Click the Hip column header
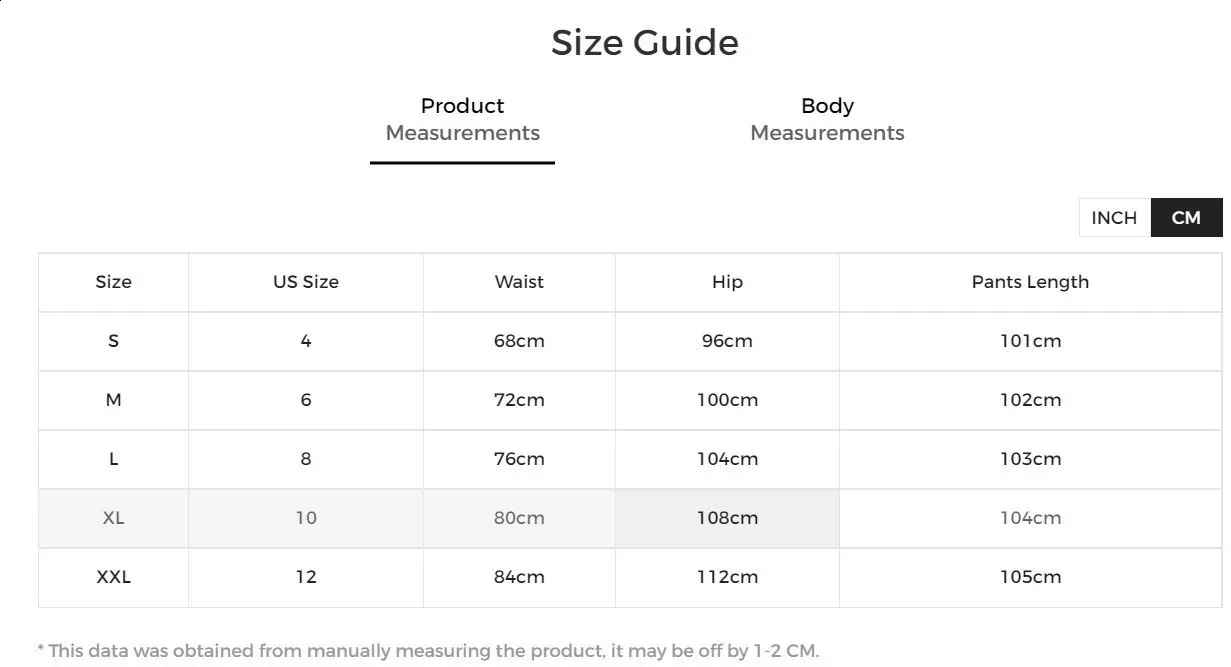 [727, 282]
